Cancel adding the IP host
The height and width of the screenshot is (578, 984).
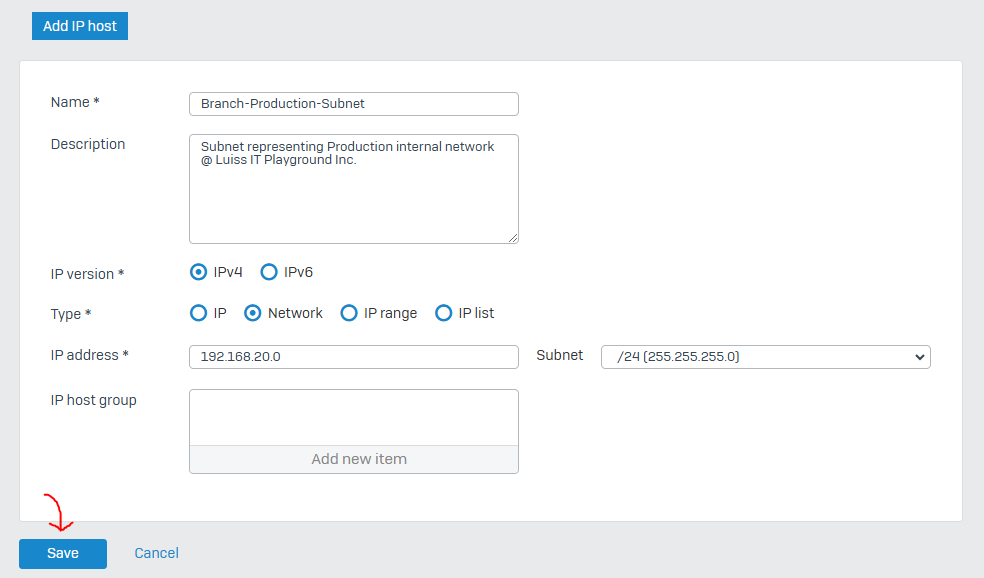(156, 553)
